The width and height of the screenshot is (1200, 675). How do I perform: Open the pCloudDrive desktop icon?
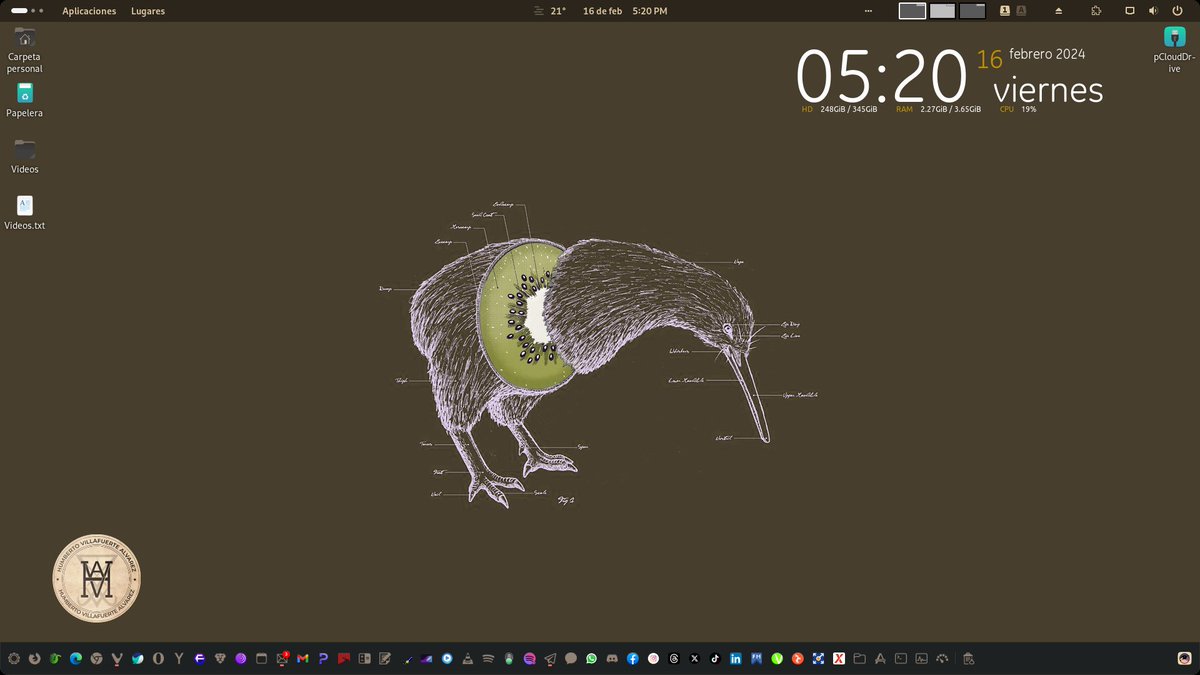coord(1174,47)
